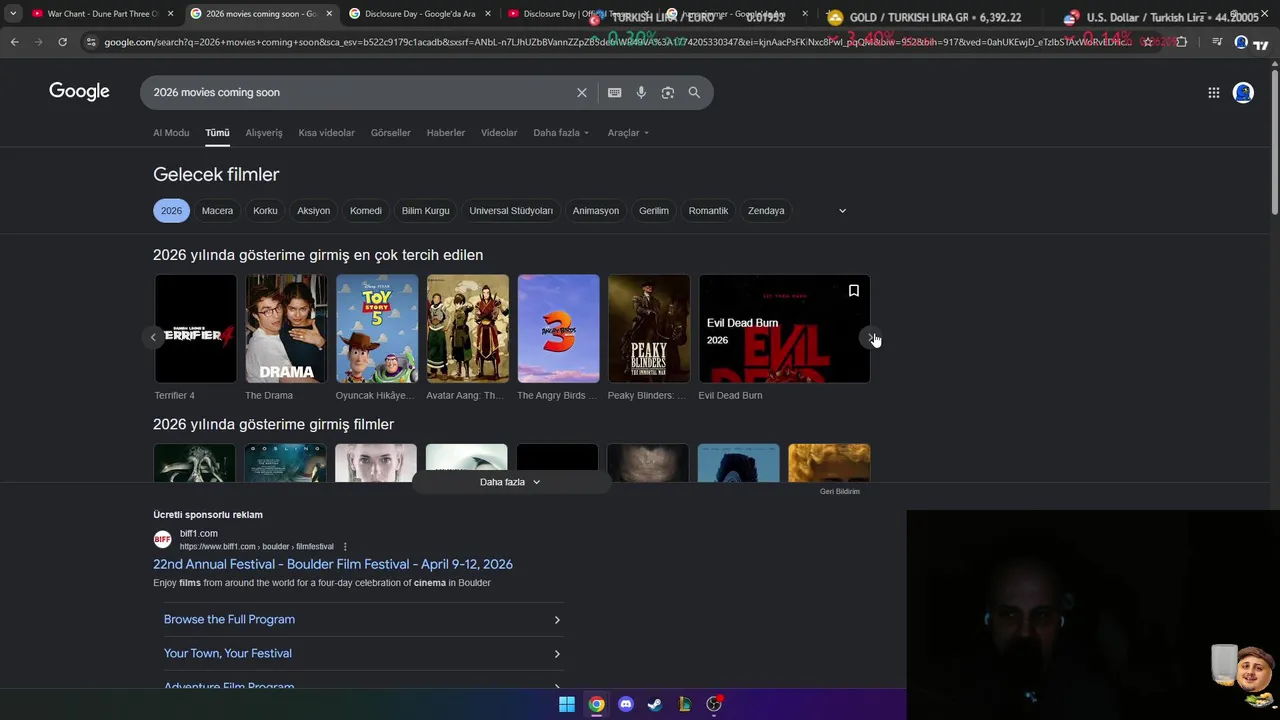Select the Gerilim filter chip
The image size is (1280, 720).
click(654, 211)
